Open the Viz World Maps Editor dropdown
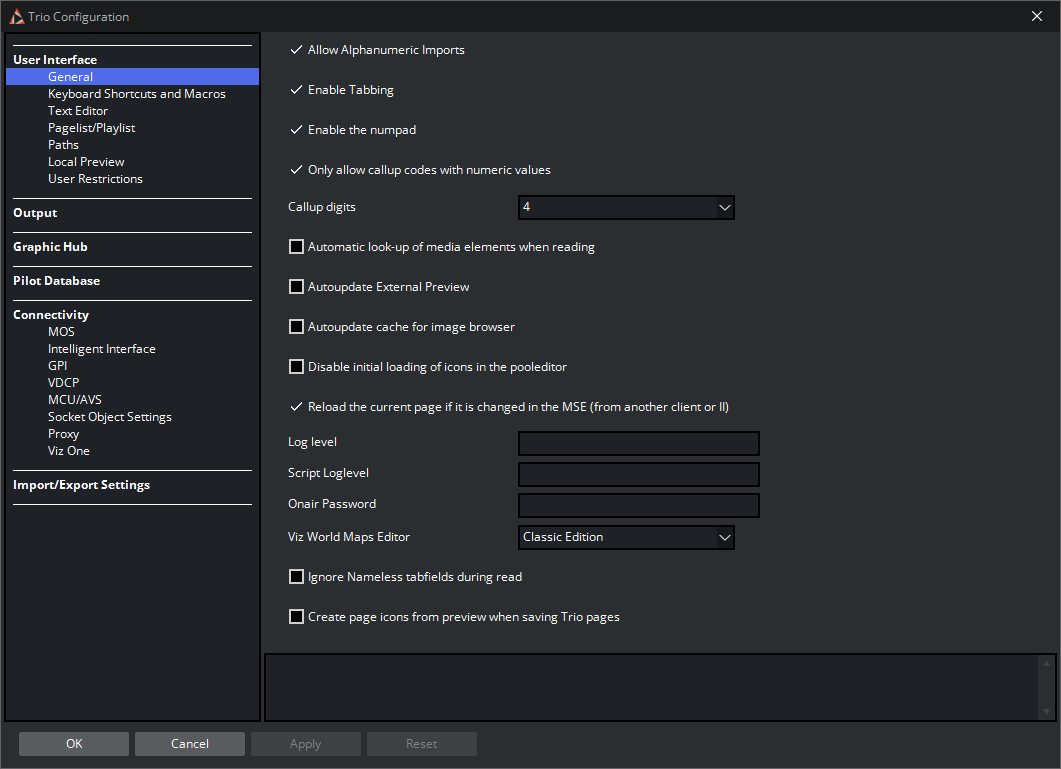The image size is (1061, 769). (x=626, y=537)
